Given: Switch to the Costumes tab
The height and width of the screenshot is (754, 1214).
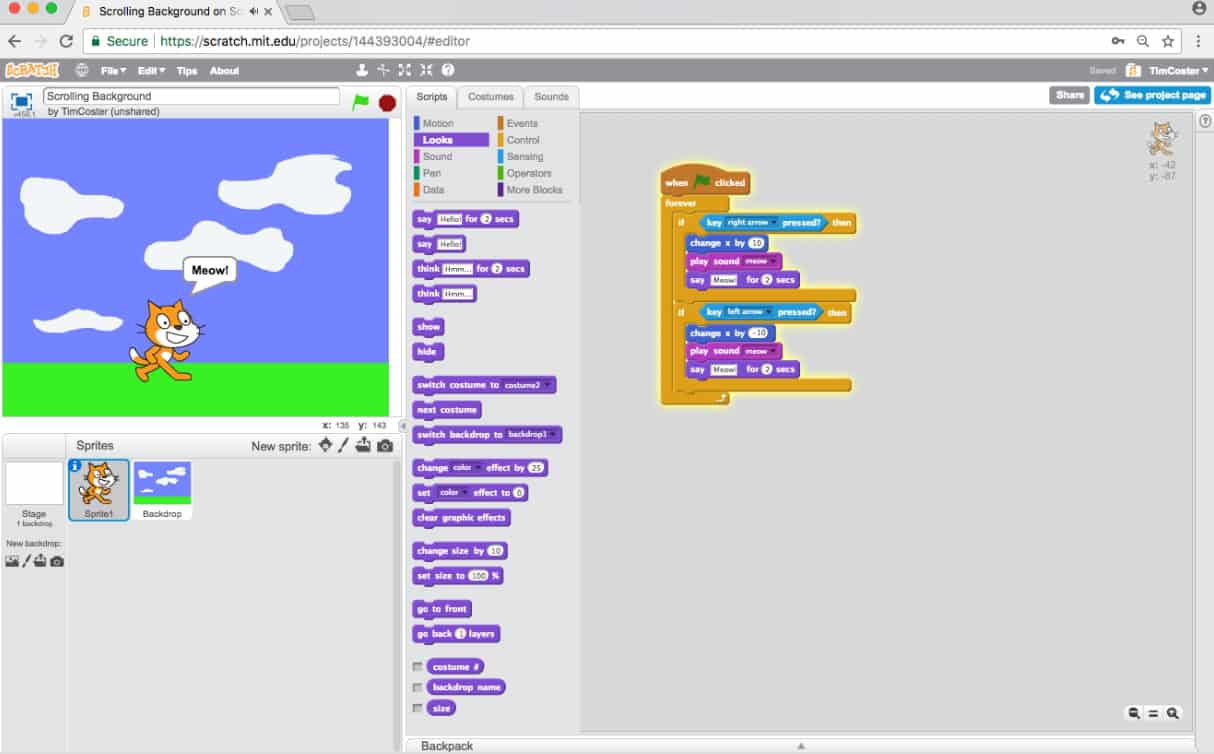Looking at the screenshot, I should point(491,97).
